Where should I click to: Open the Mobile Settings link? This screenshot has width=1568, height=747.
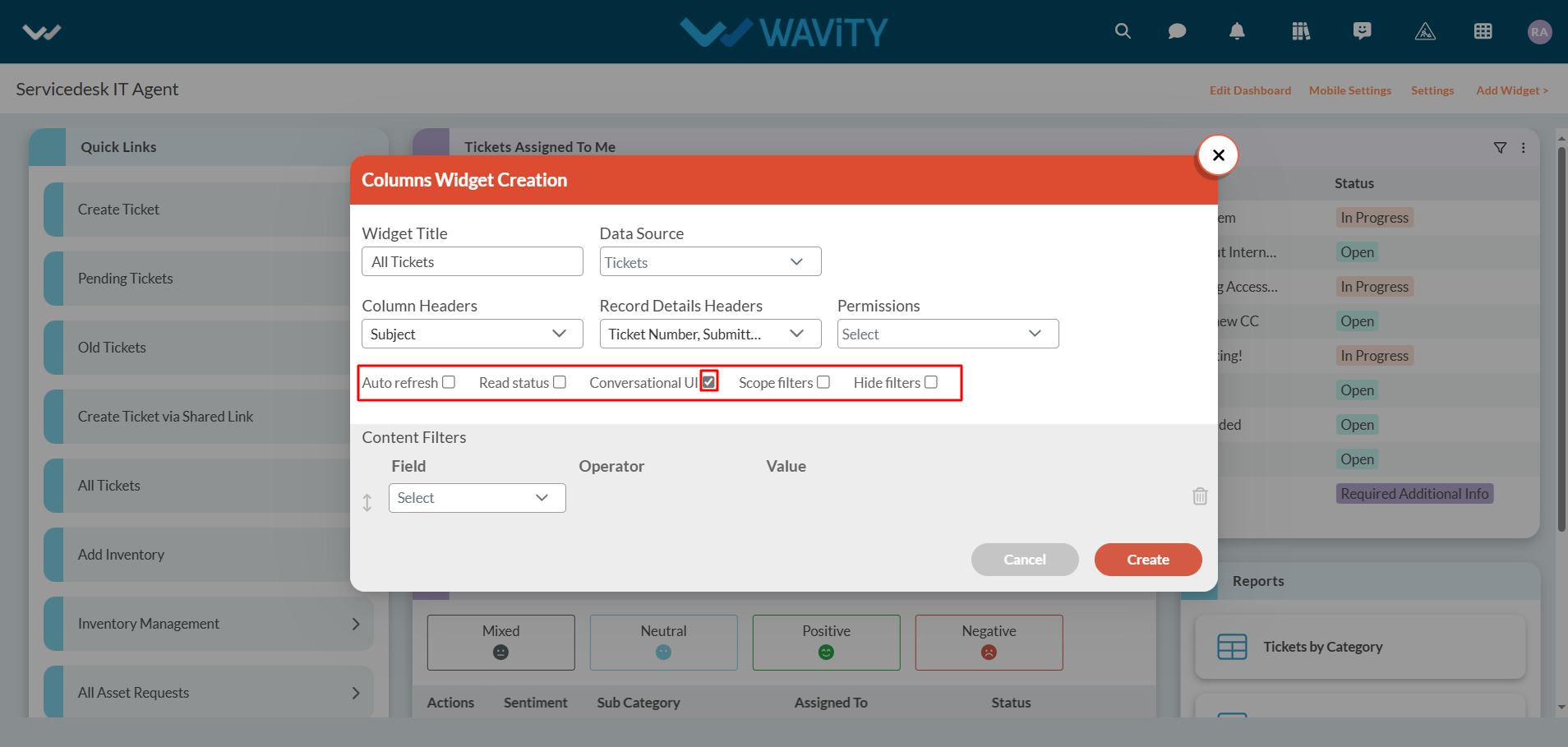(x=1350, y=90)
